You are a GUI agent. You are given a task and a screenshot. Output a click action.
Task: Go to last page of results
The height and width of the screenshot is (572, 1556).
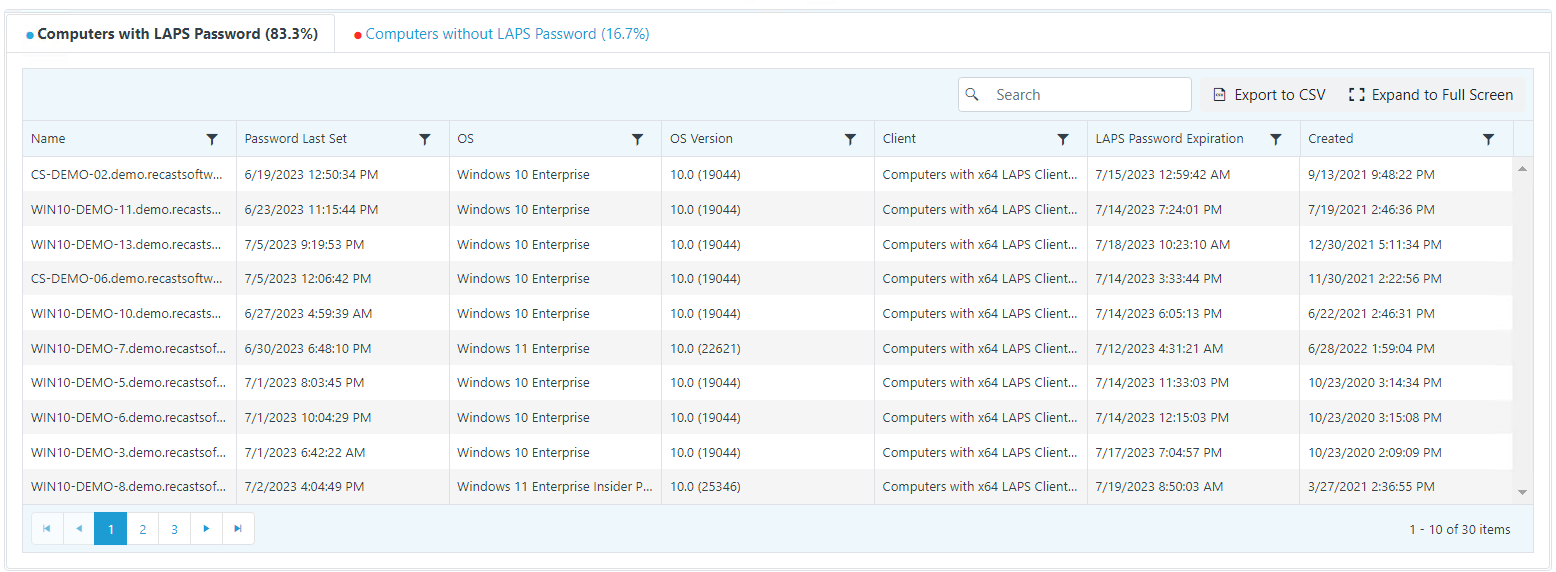pyautogui.click(x=238, y=529)
